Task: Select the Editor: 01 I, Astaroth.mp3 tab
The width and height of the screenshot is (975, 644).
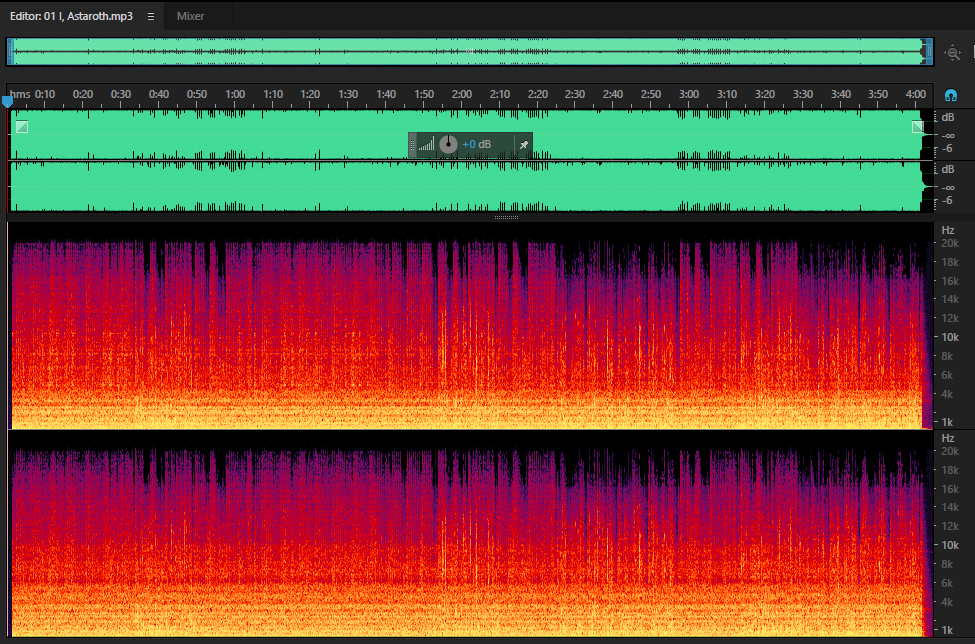Action: [x=71, y=16]
